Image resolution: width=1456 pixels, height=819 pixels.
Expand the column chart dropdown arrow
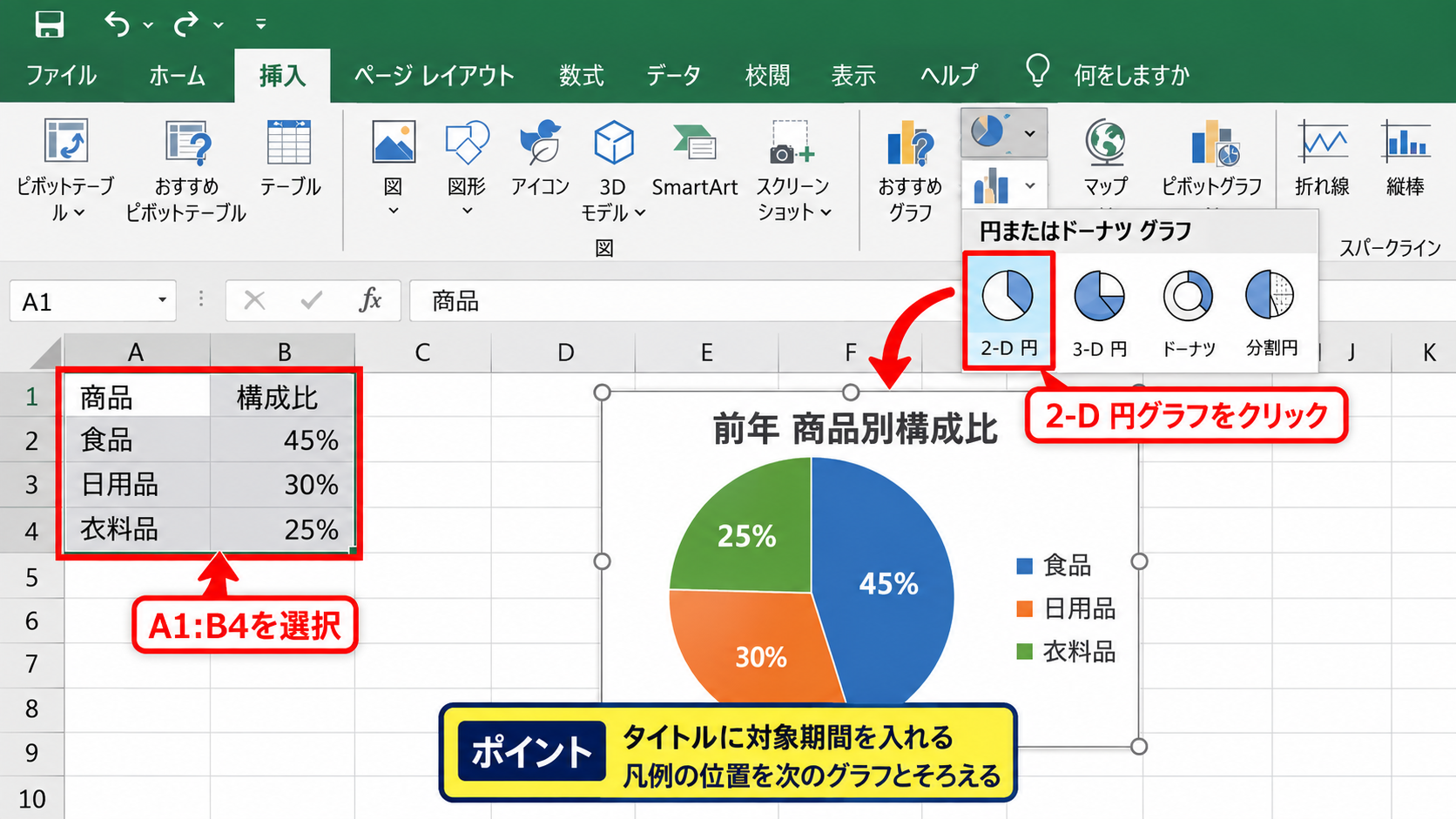point(1030,185)
